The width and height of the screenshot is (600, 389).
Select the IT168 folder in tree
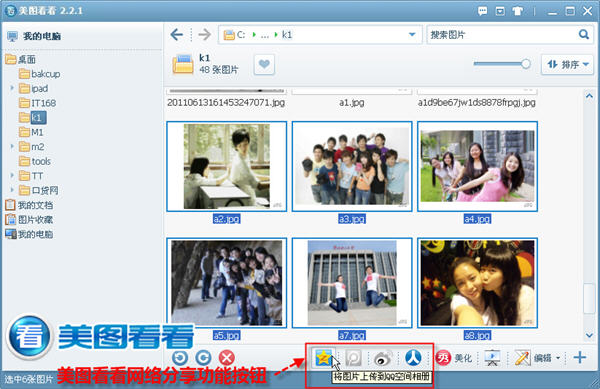[x=38, y=103]
